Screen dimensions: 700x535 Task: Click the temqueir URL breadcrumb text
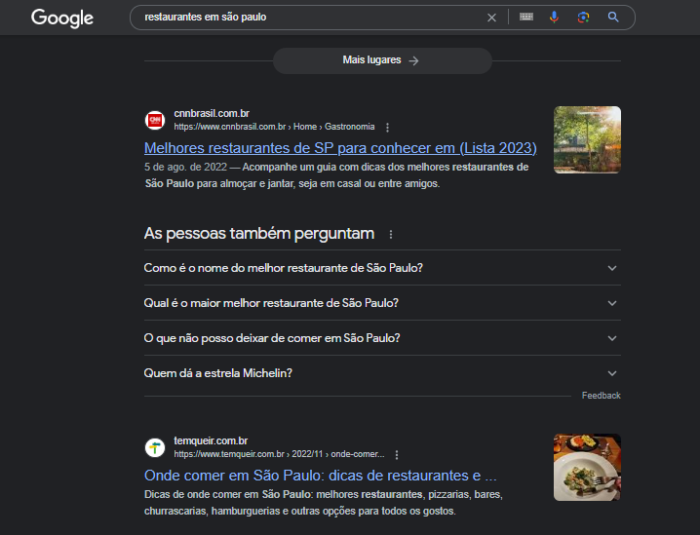[x=279, y=454]
